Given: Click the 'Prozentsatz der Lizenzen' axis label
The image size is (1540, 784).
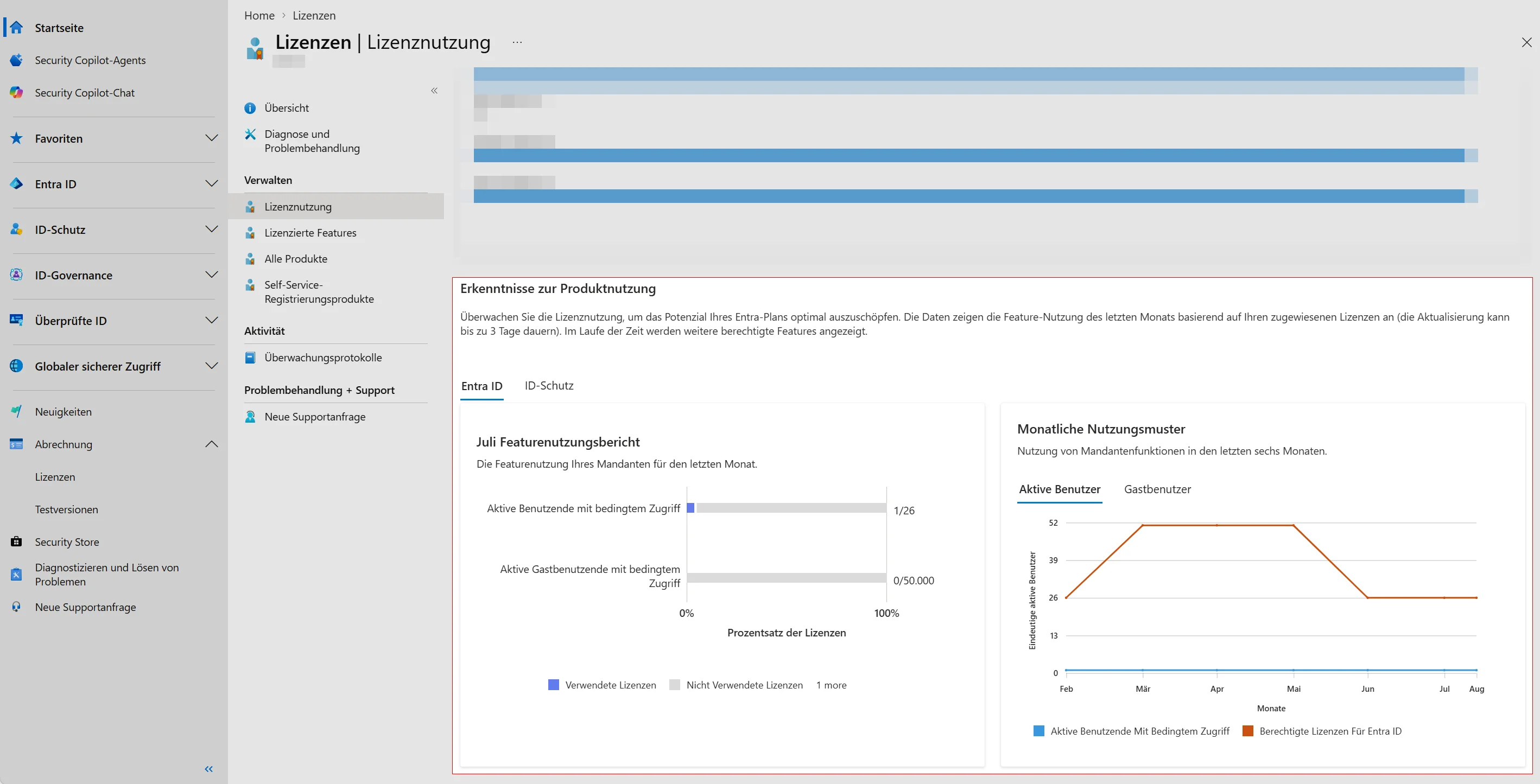Looking at the screenshot, I should (x=786, y=633).
